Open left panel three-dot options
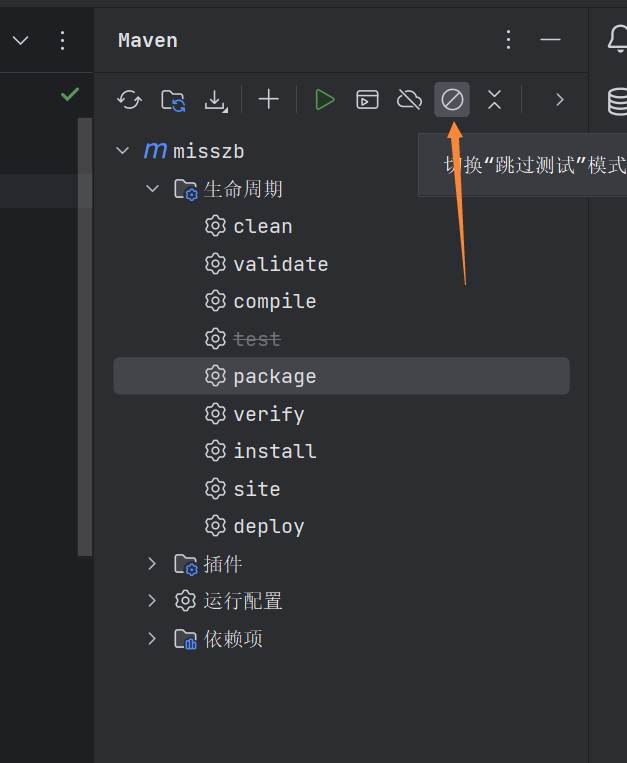The image size is (627, 763). [x=62, y=40]
